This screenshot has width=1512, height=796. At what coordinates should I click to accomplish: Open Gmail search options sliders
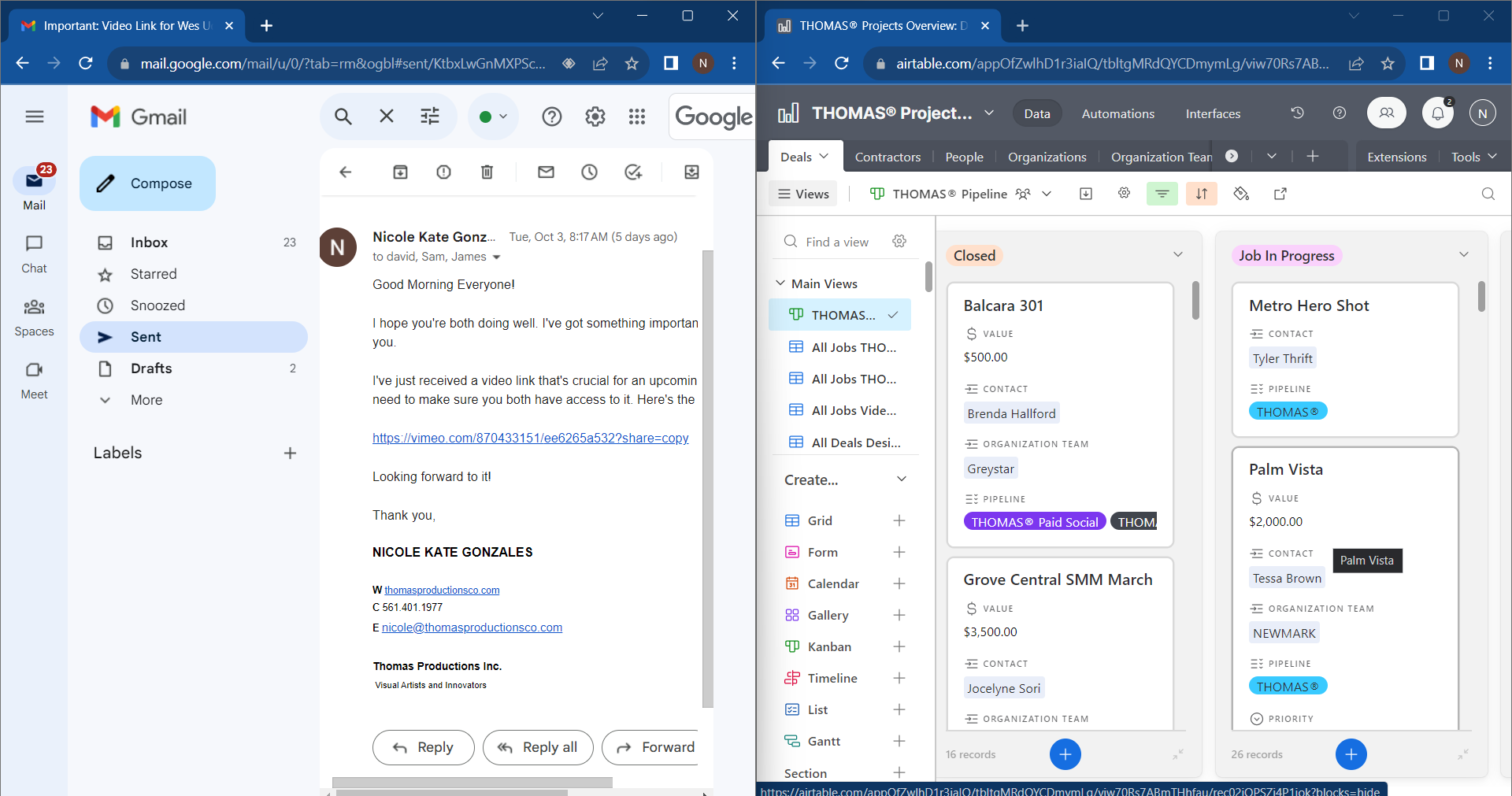point(430,117)
